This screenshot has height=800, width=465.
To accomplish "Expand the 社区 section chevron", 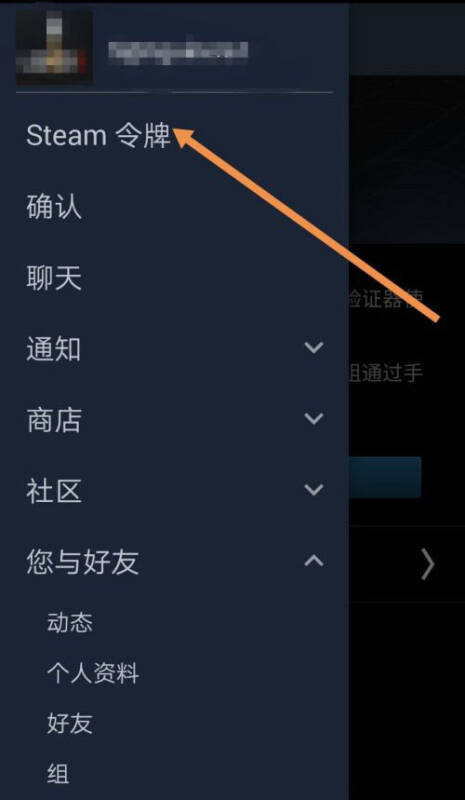I will click(314, 490).
